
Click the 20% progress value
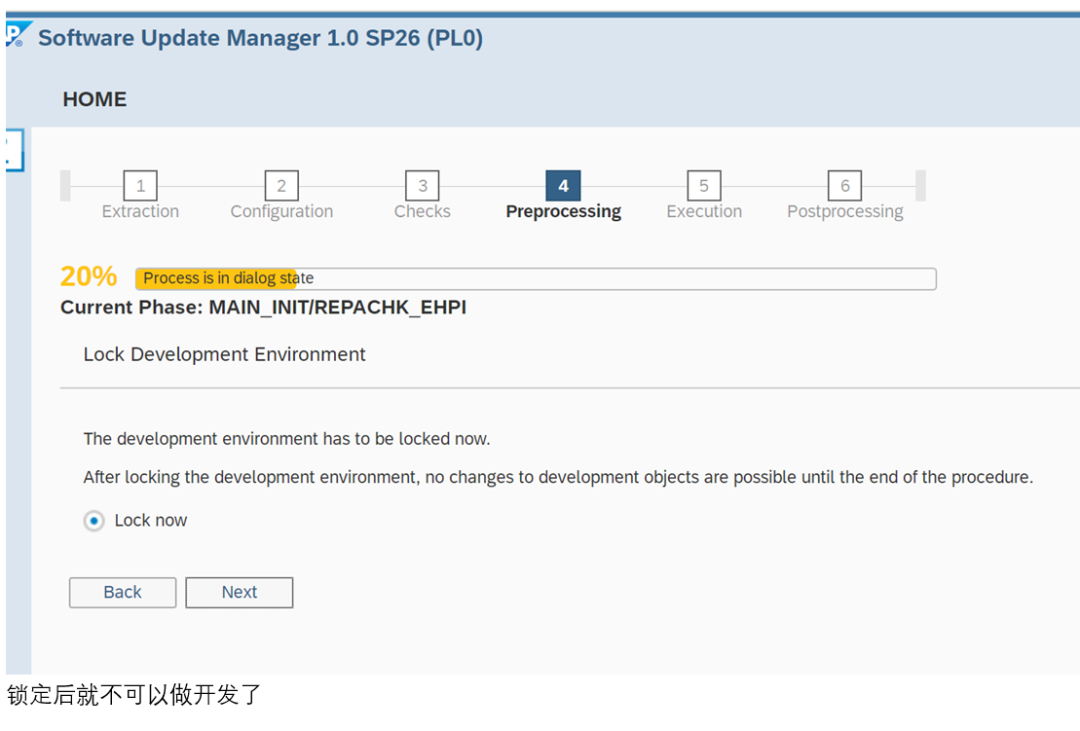coord(89,276)
